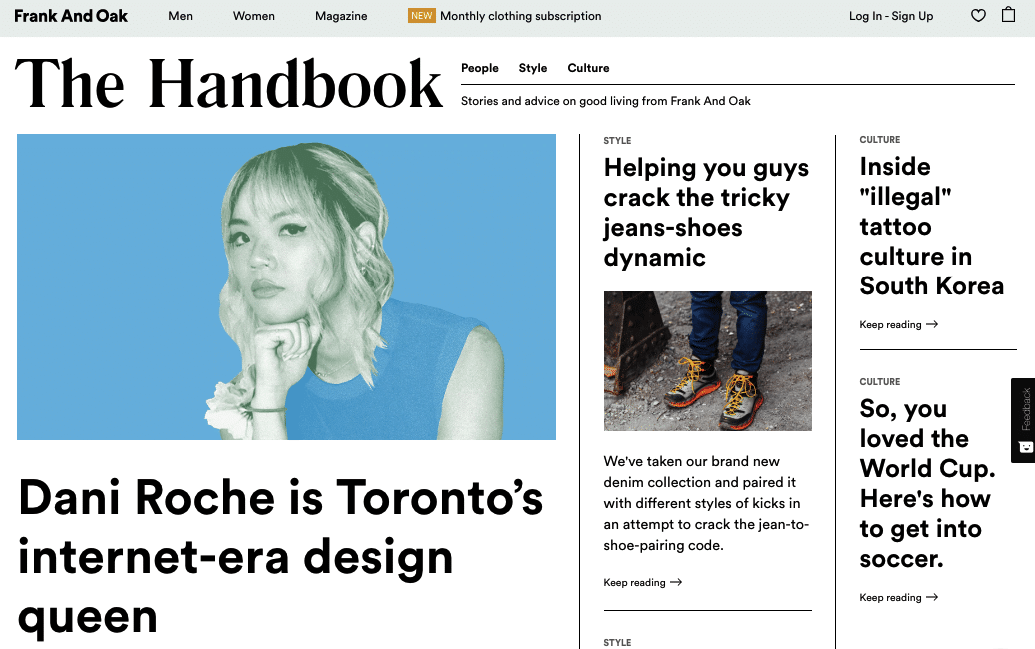Click the Stories and advice tagline
Image resolution: width=1035 pixels, height=649 pixels.
click(x=605, y=101)
